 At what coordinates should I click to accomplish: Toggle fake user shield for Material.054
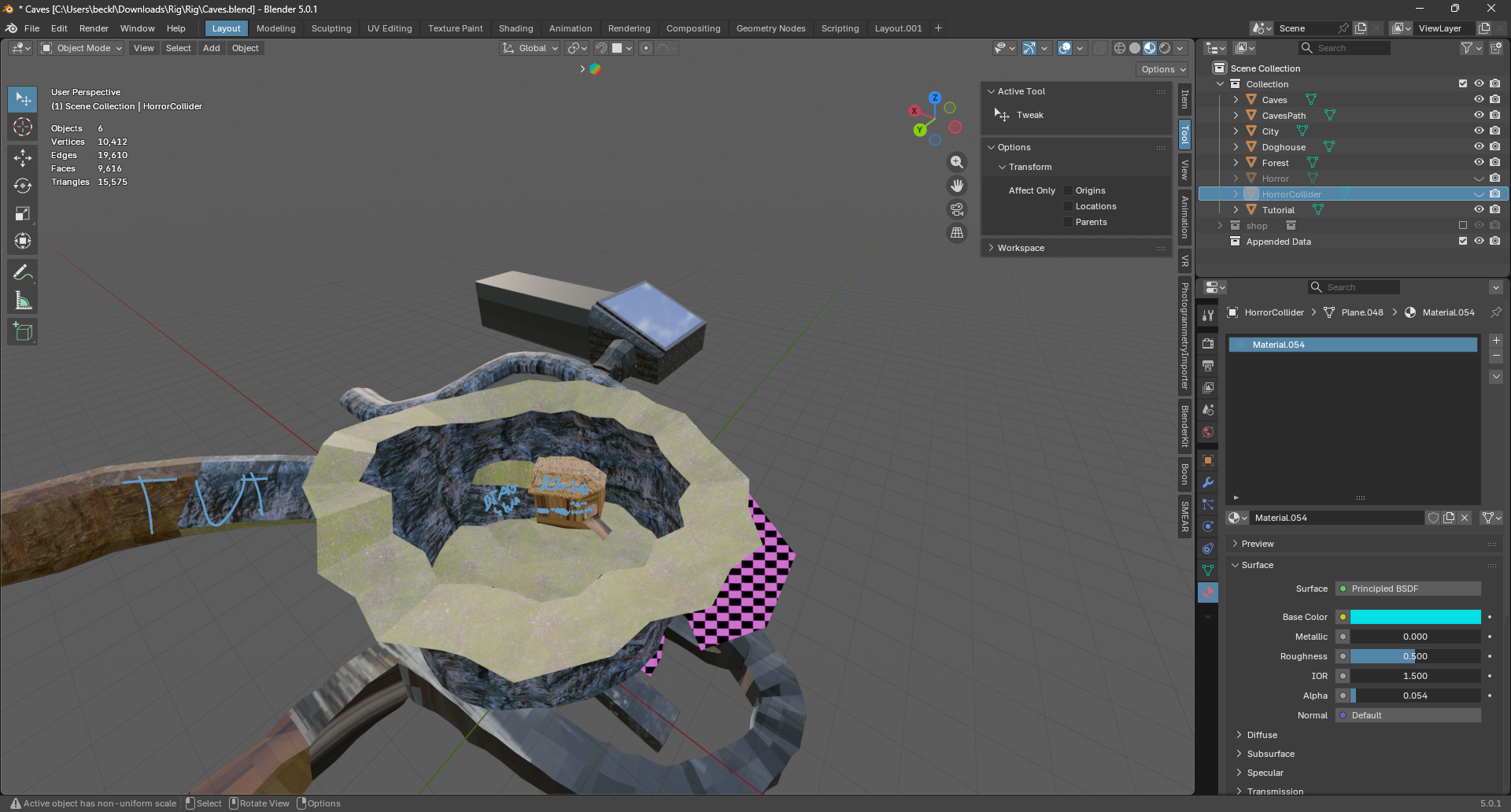tap(1434, 518)
